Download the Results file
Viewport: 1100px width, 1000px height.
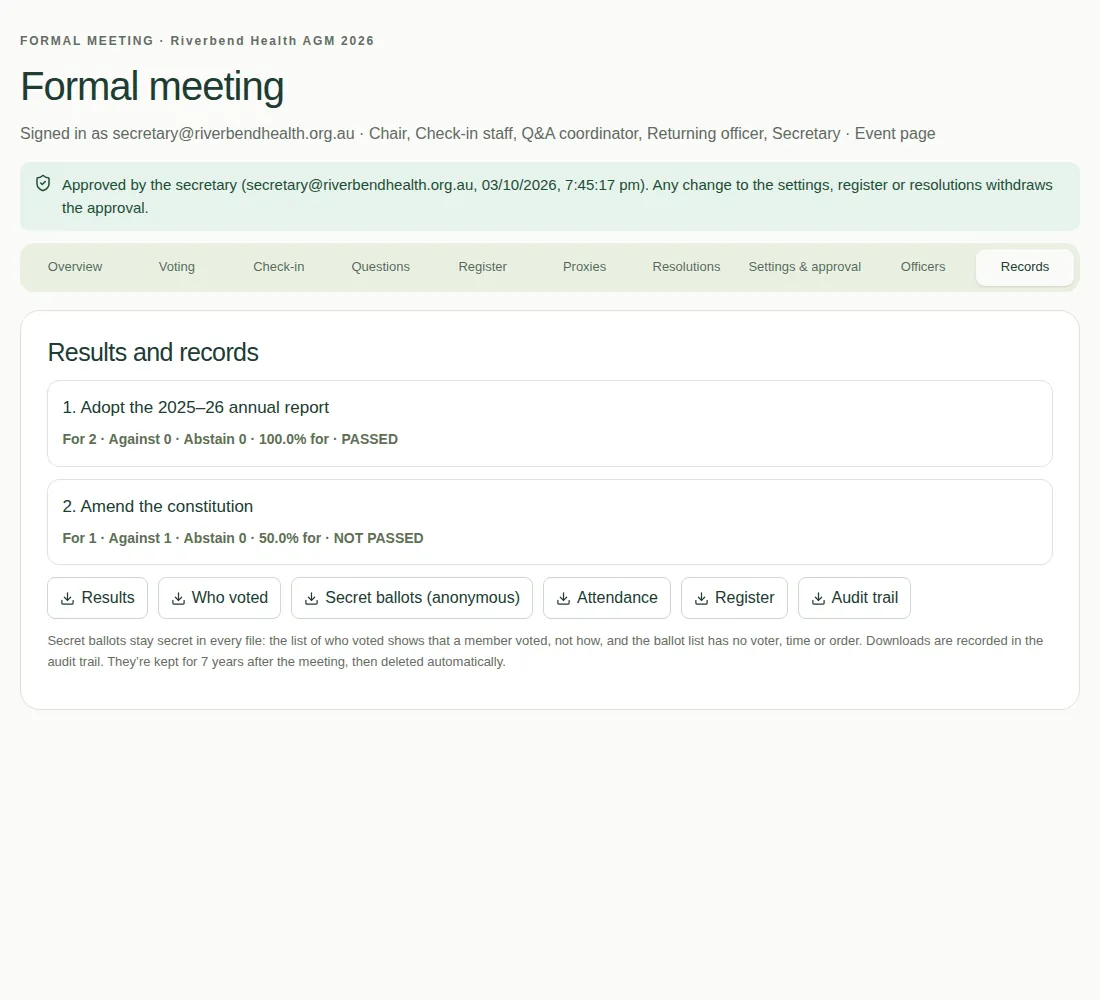(98, 598)
